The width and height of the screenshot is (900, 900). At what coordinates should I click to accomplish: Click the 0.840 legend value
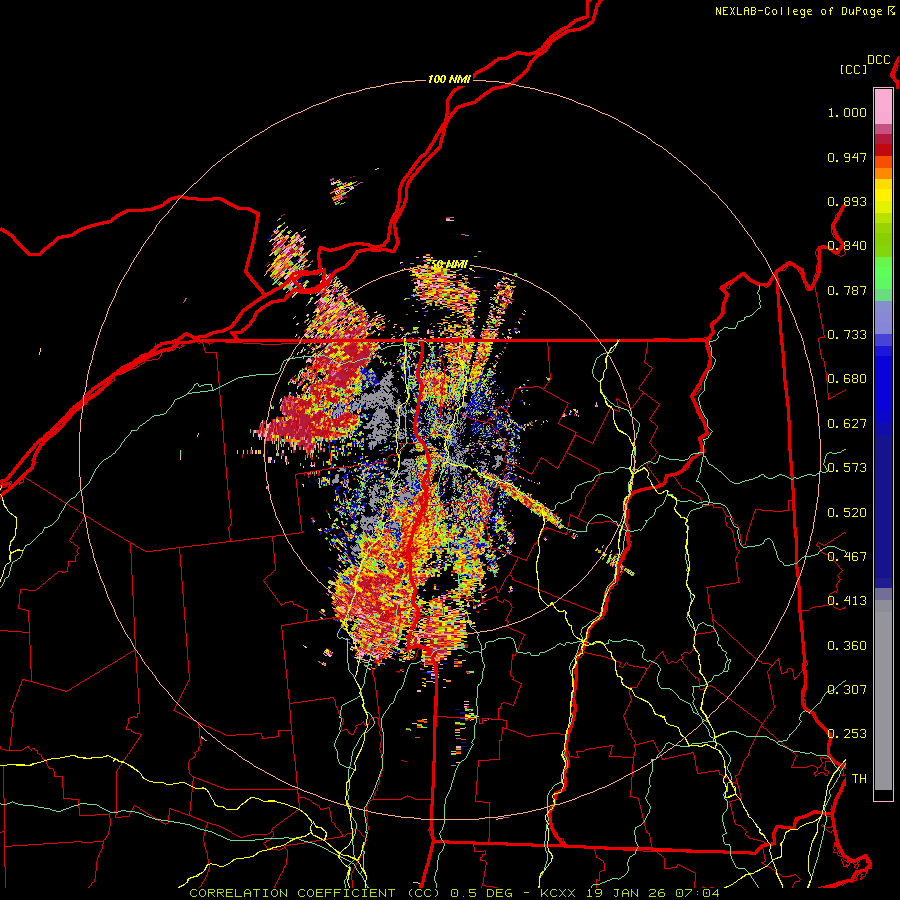pos(847,246)
